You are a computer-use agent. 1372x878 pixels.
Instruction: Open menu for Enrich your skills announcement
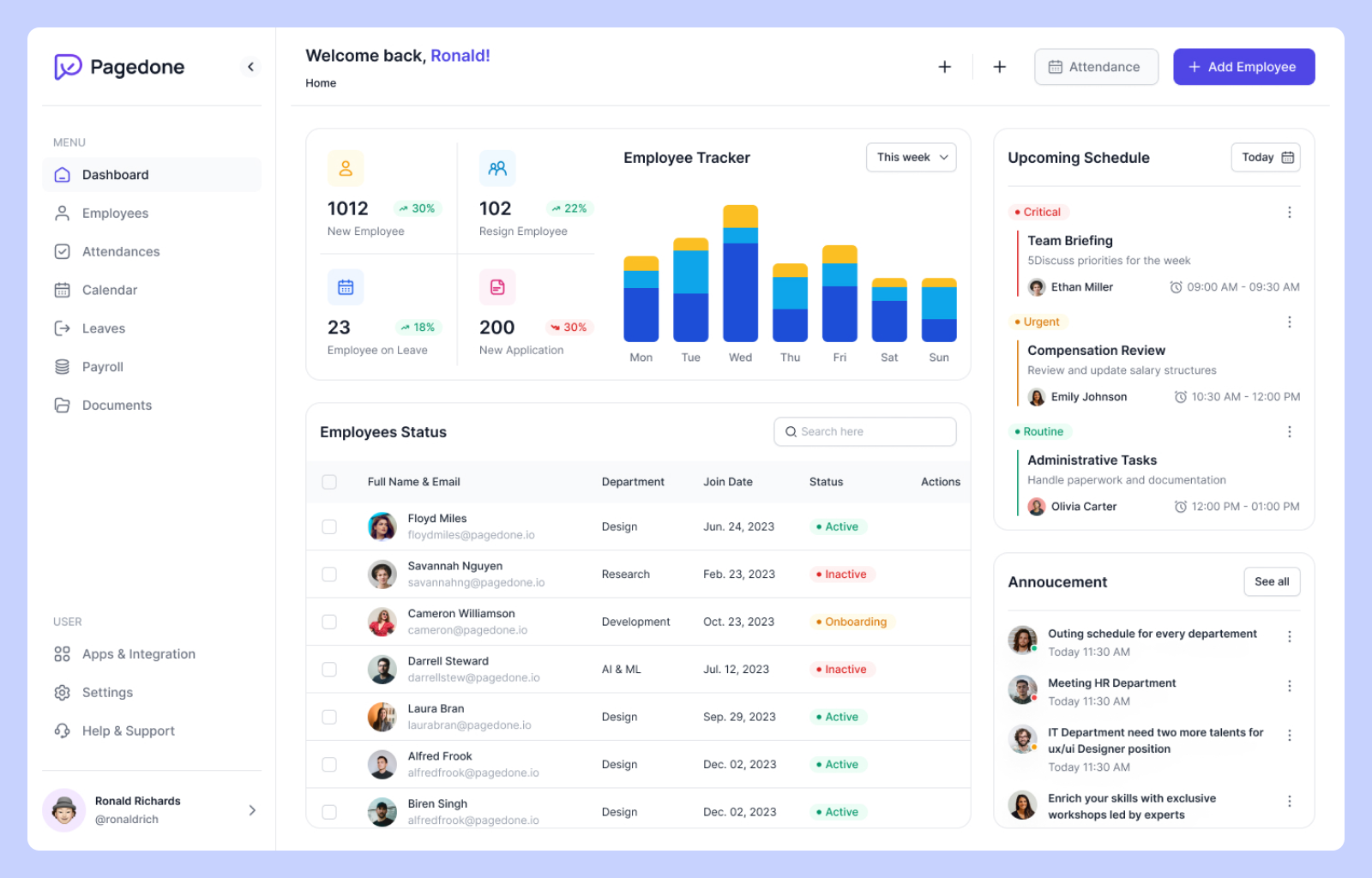(1289, 802)
